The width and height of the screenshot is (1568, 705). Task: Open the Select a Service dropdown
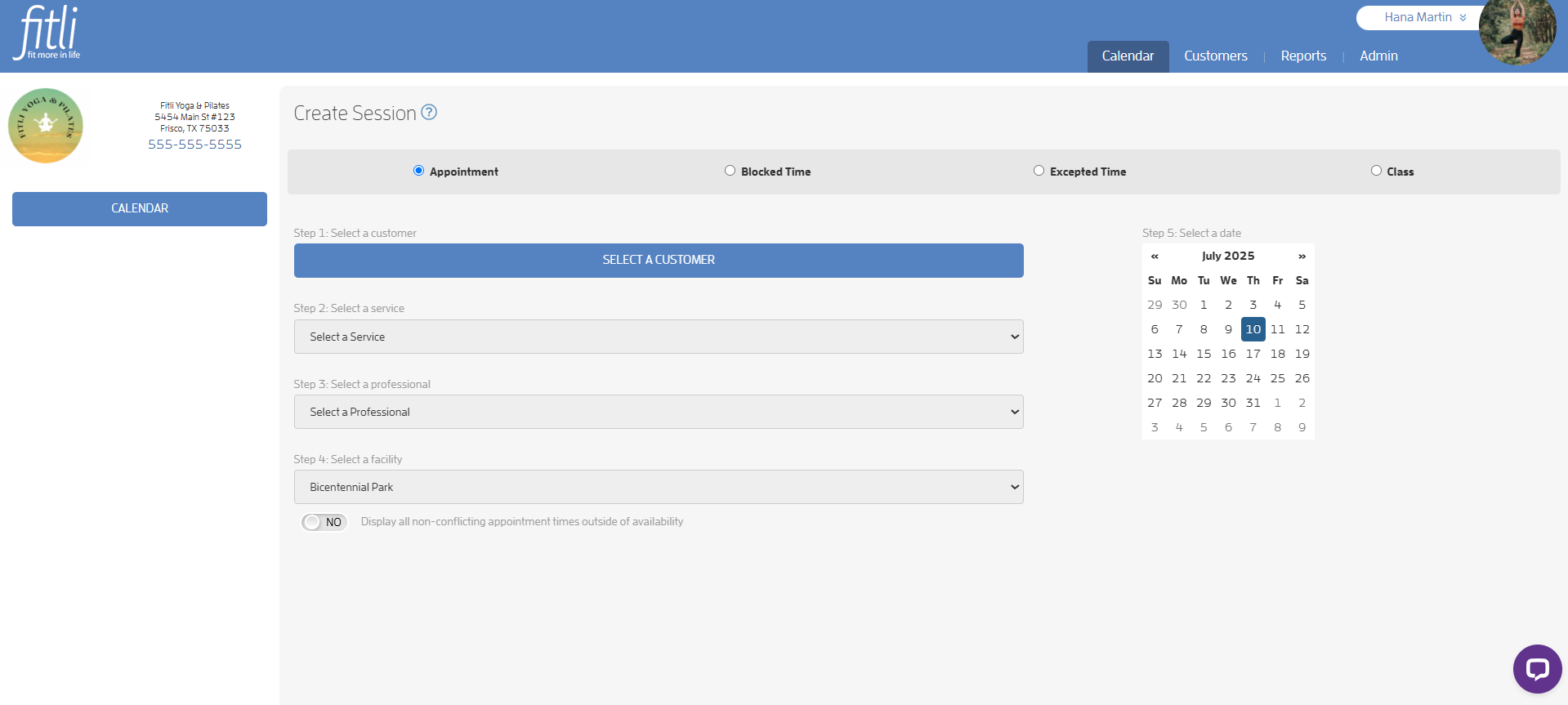(659, 337)
